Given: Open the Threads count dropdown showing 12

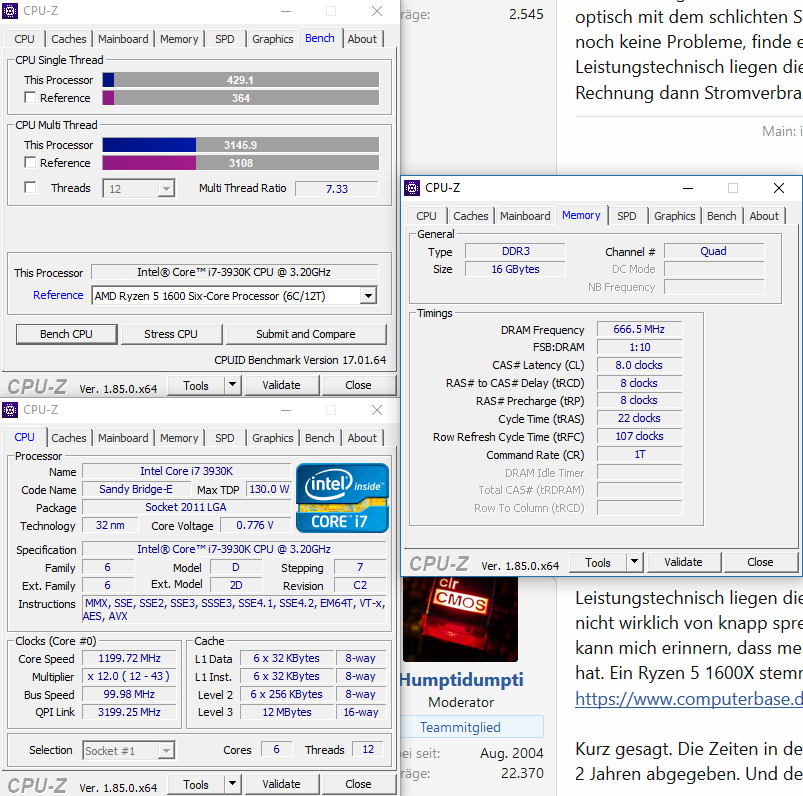Looking at the screenshot, I should coord(138,188).
